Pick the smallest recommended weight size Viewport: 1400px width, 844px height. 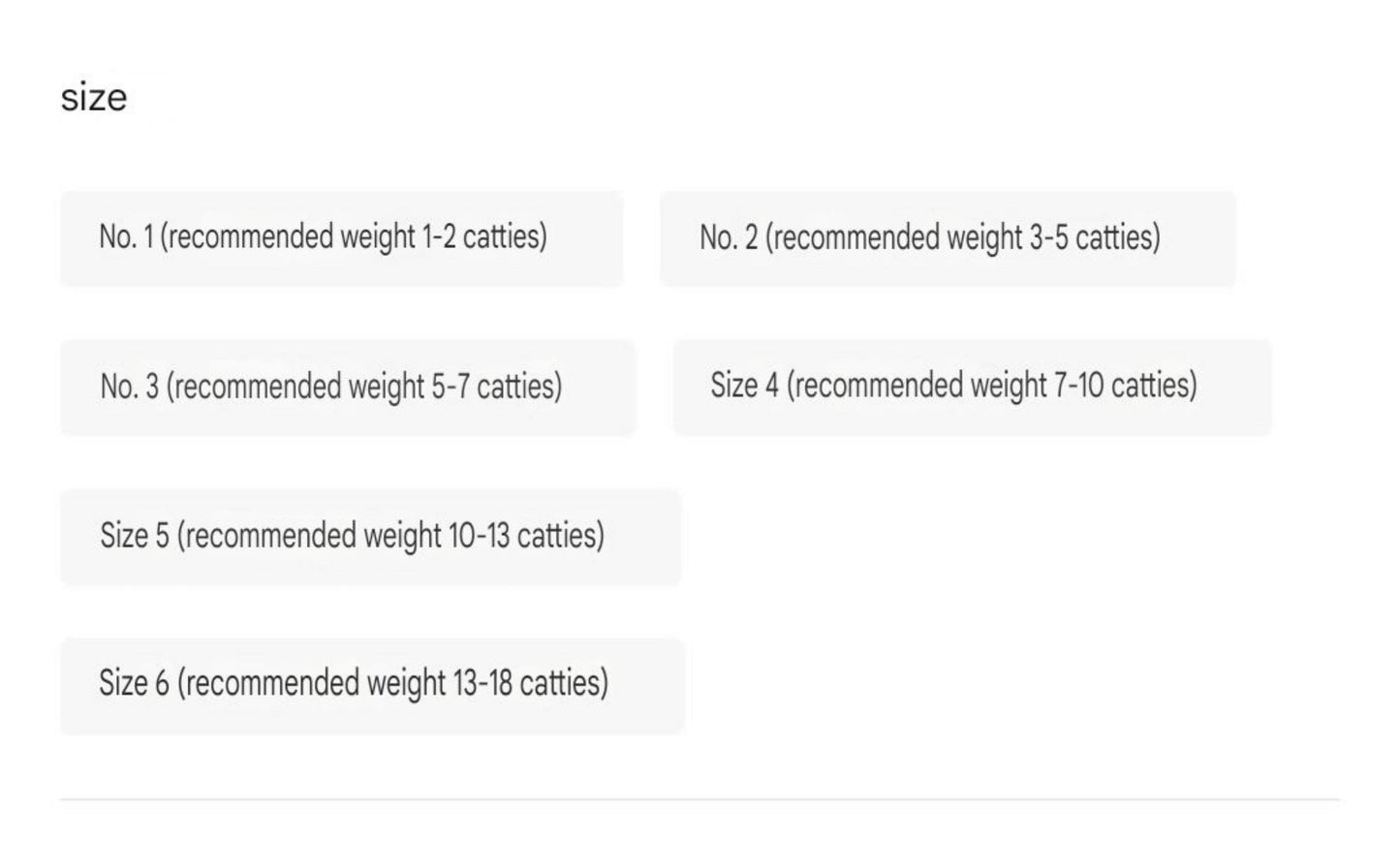coord(341,238)
